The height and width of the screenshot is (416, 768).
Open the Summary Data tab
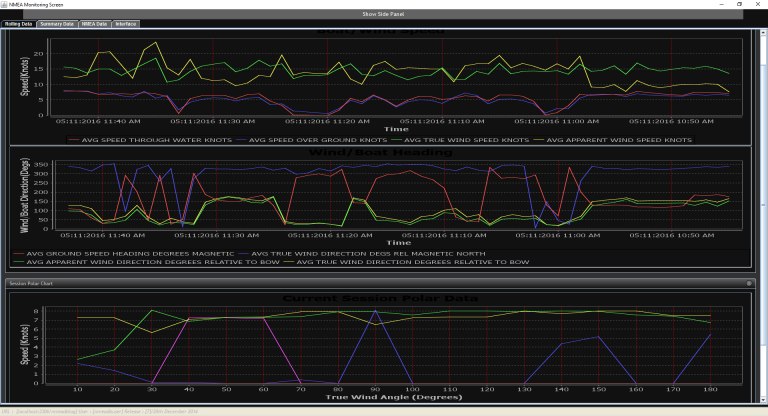pyautogui.click(x=57, y=24)
